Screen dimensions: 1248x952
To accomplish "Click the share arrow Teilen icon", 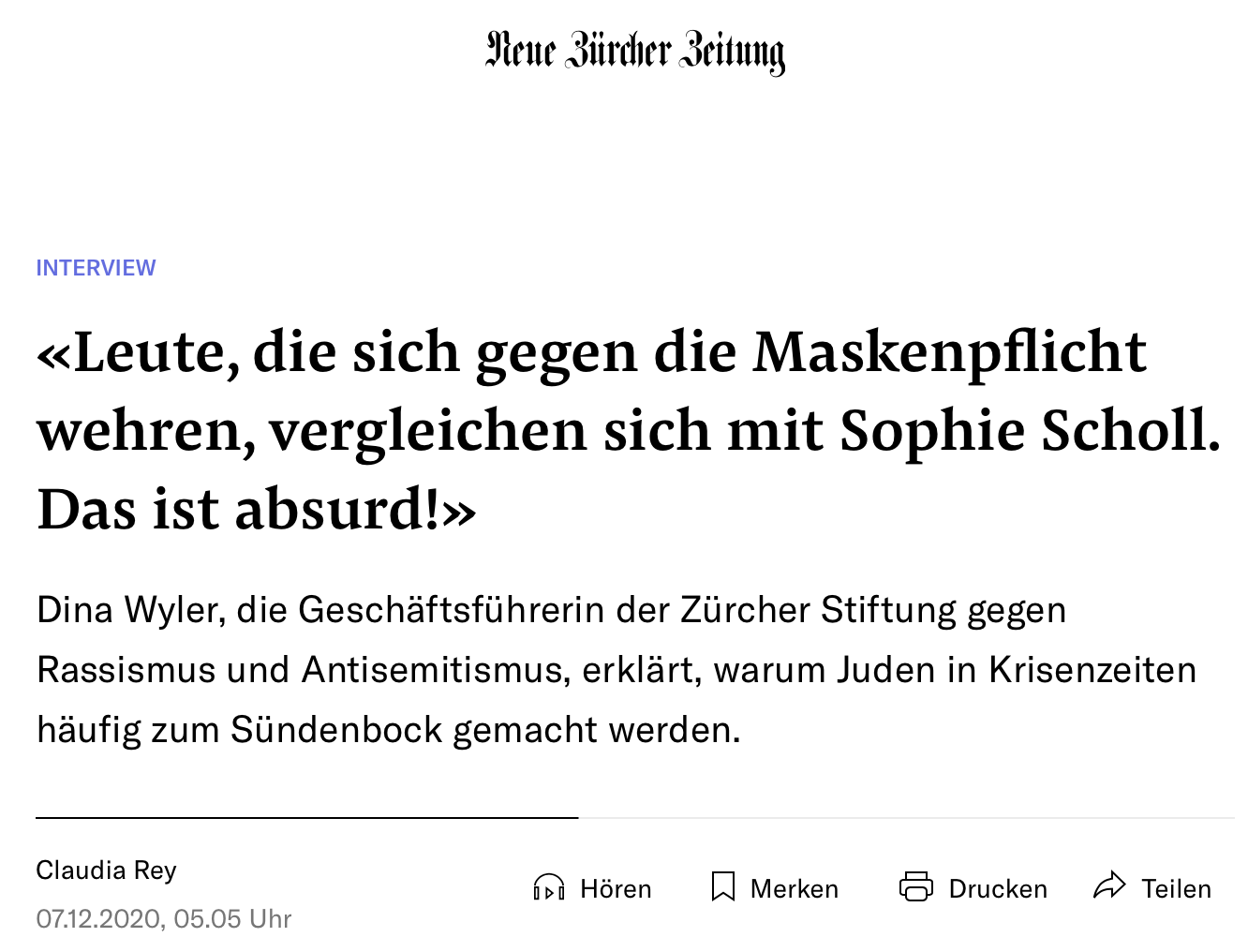I will [1110, 885].
